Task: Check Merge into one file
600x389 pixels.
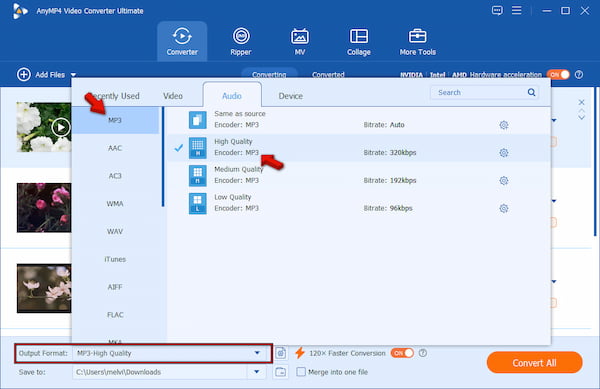Action: [301, 372]
